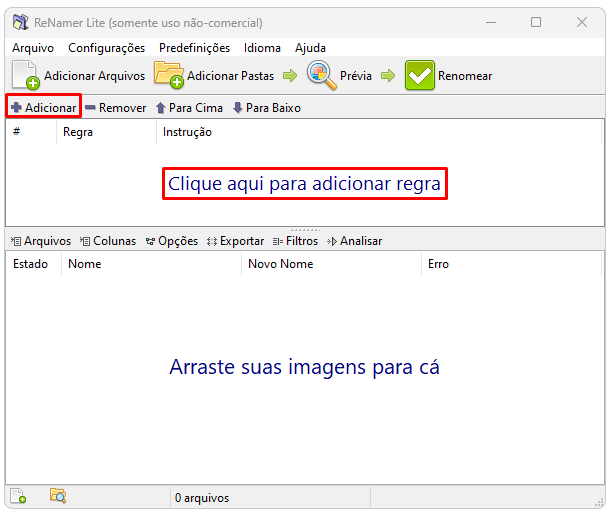Maximize the ReNamer Lite window
This screenshot has height=518, width=611.
536,22
